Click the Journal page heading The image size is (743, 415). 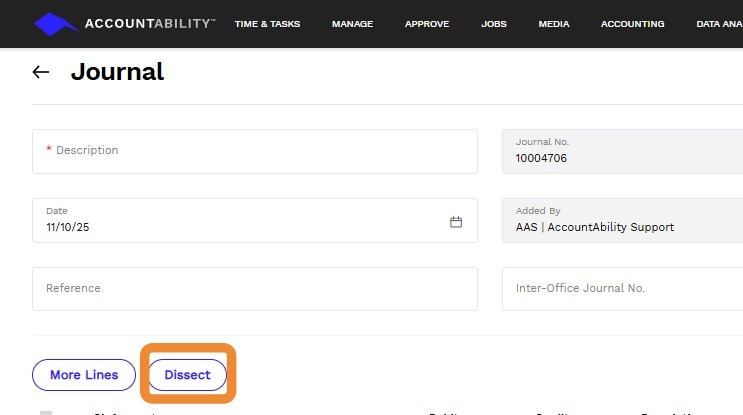117,72
